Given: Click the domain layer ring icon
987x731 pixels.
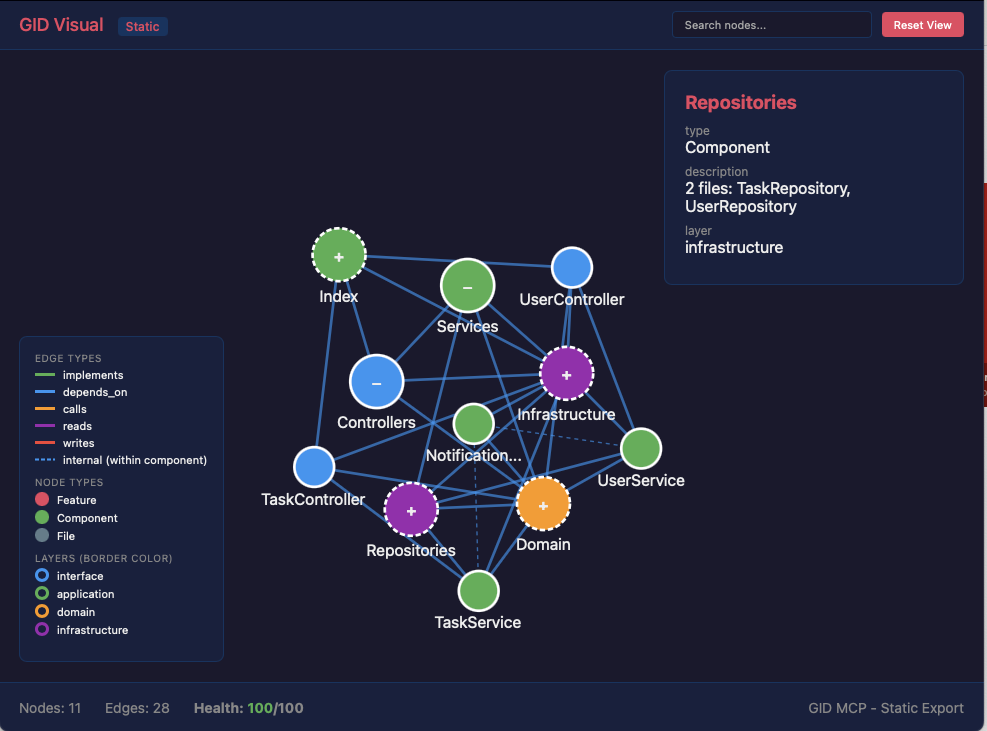Looking at the screenshot, I should tap(42, 611).
